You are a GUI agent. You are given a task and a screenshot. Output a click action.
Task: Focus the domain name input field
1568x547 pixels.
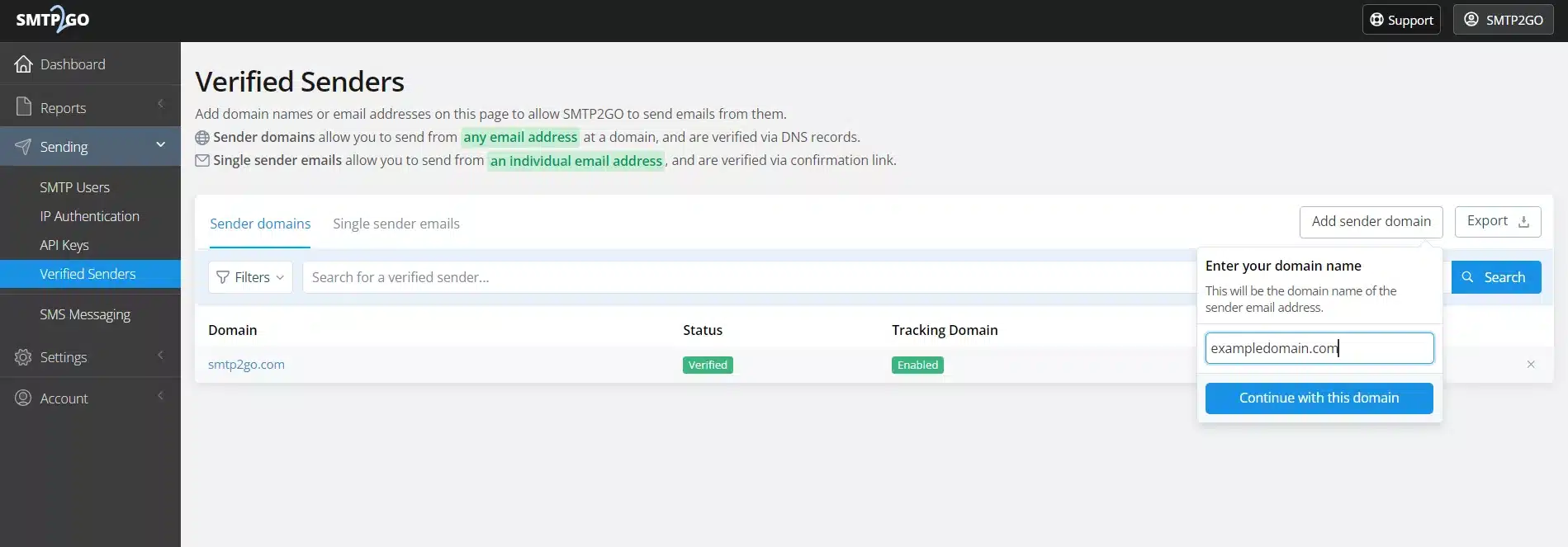[1318, 348]
